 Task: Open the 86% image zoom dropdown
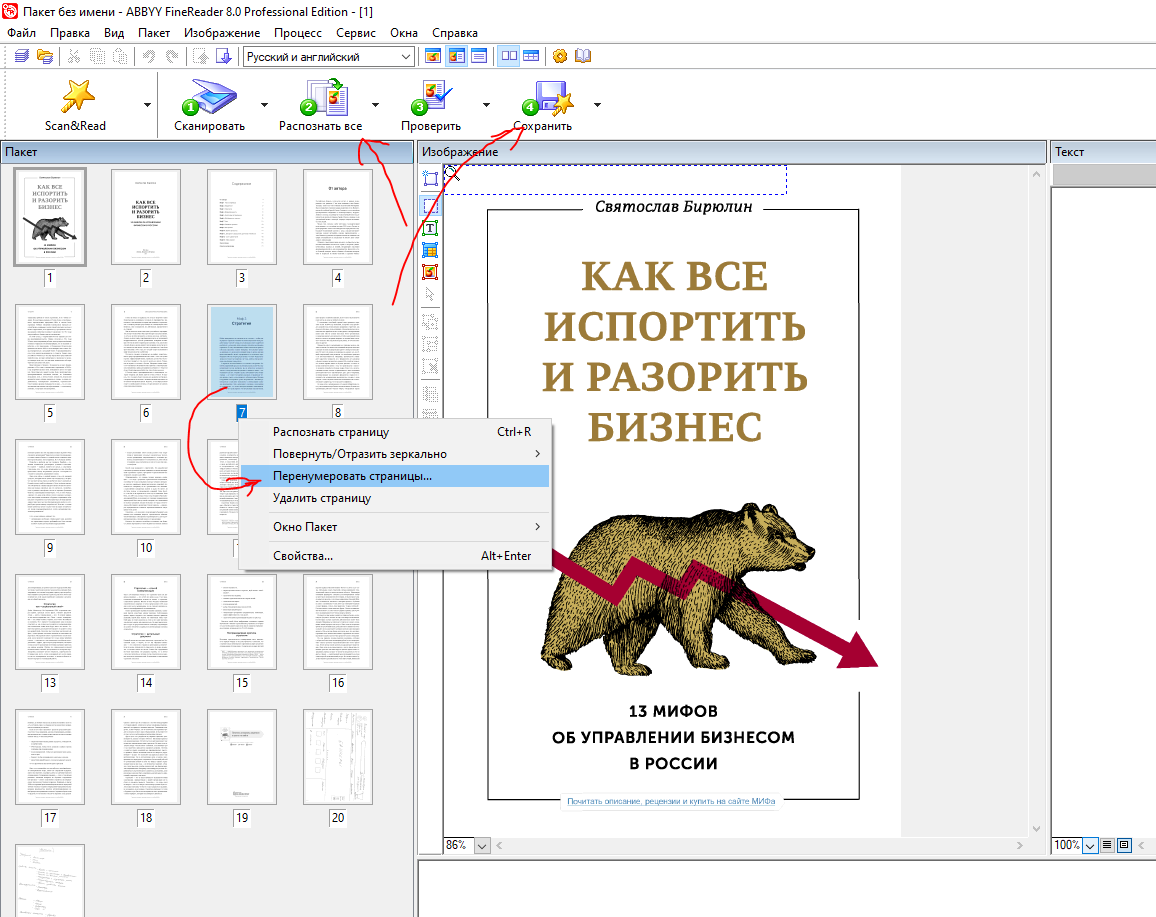(x=482, y=846)
